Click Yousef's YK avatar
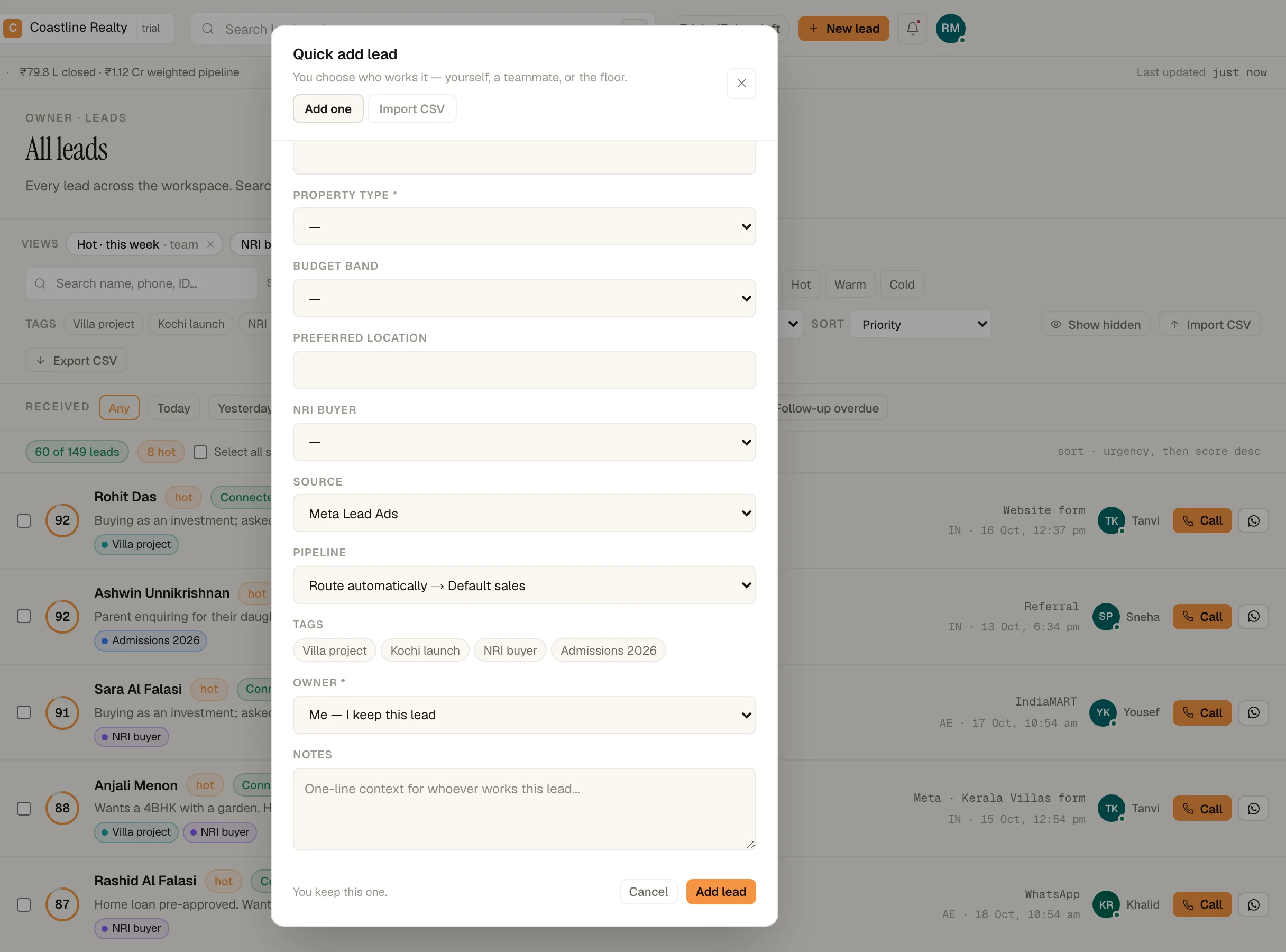Screen dimensions: 1286x952 point(1103,713)
